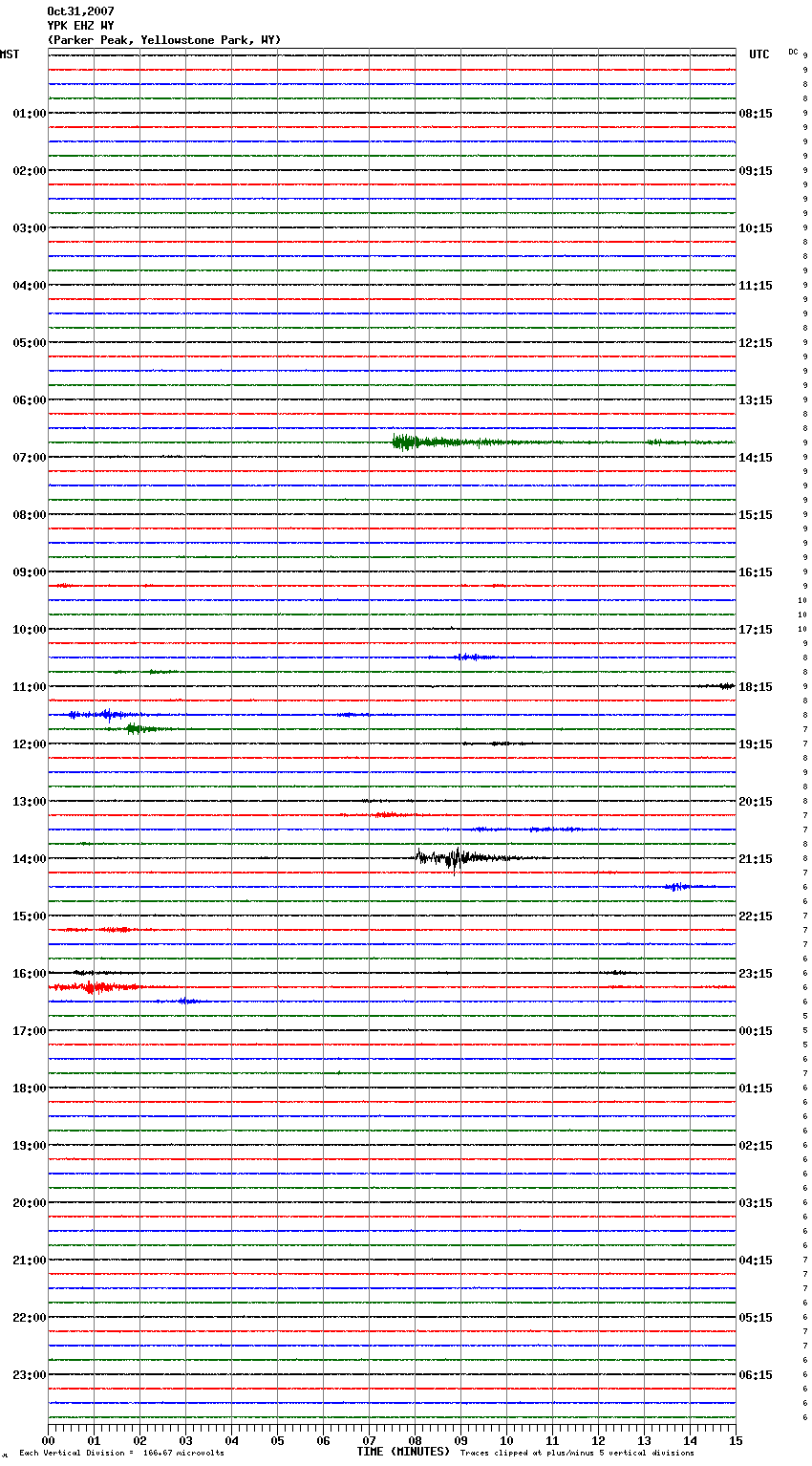Image resolution: width=812 pixels, height=1466 pixels.
Task: Click the 21:15 UTC time label
Action: (x=756, y=858)
